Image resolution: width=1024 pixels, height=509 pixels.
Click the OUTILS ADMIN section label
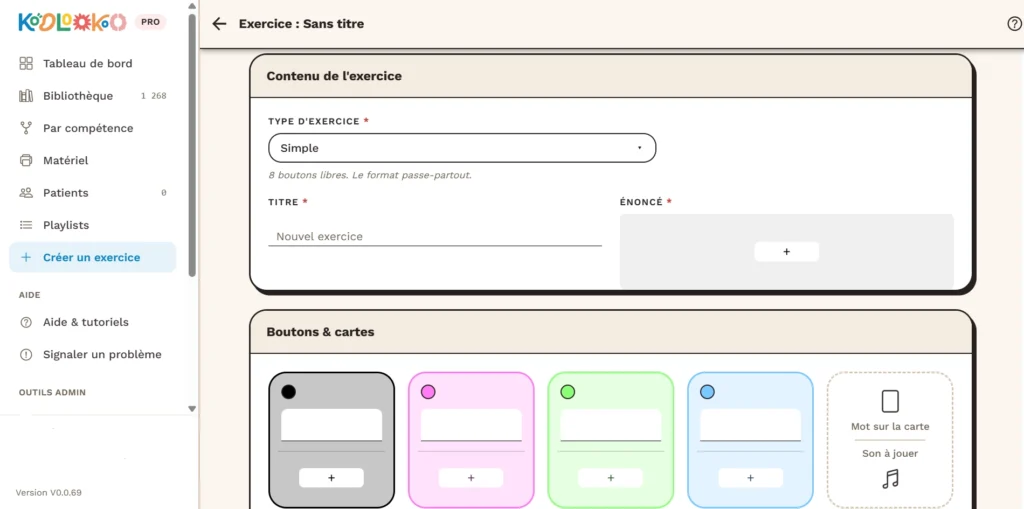pos(52,393)
